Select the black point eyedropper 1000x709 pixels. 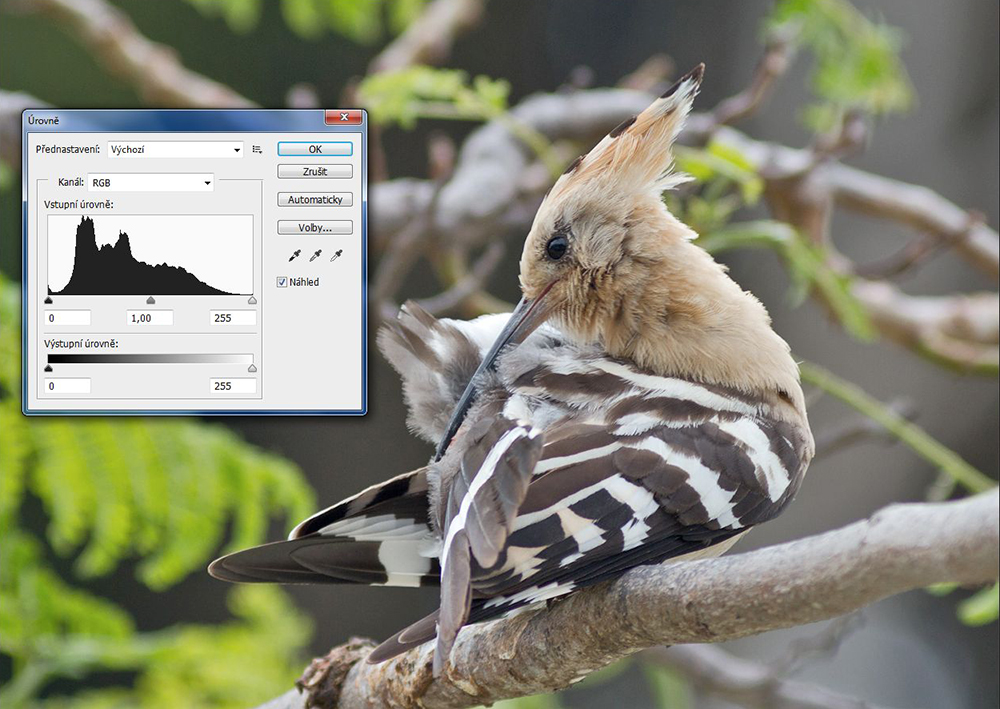point(295,256)
